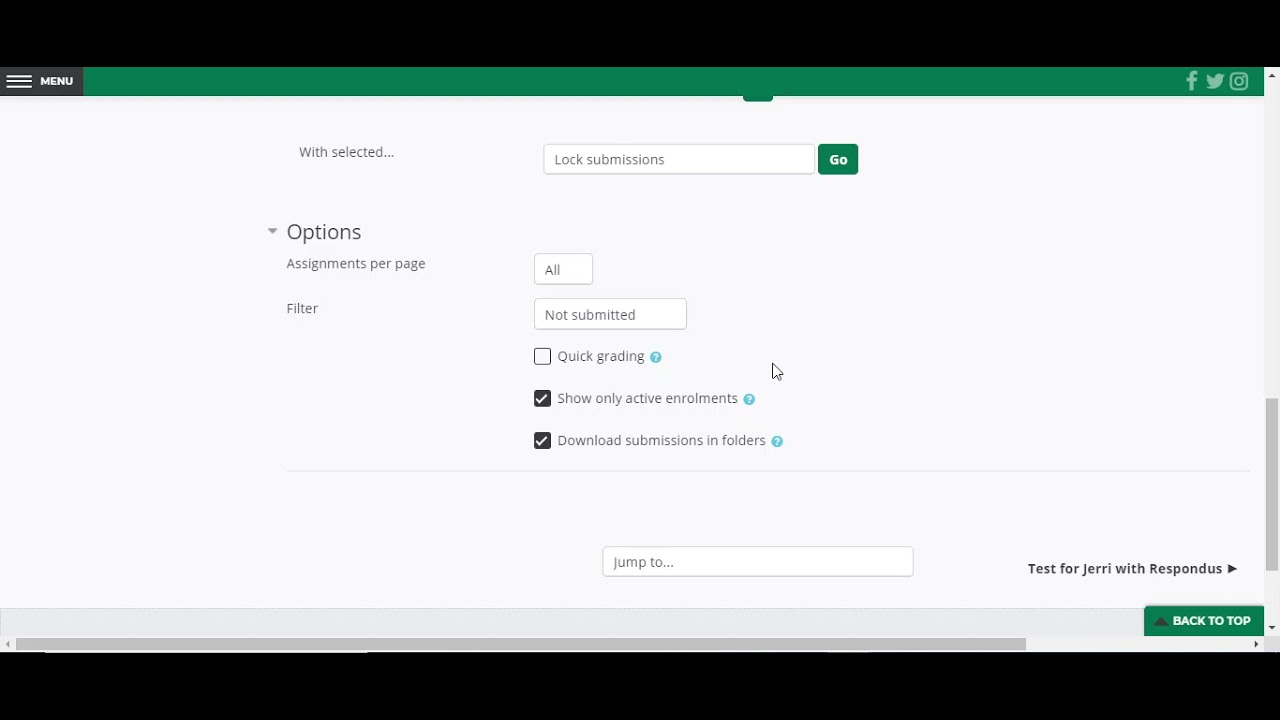Click the Filter label
Image resolution: width=1280 pixels, height=720 pixels.
coord(302,308)
